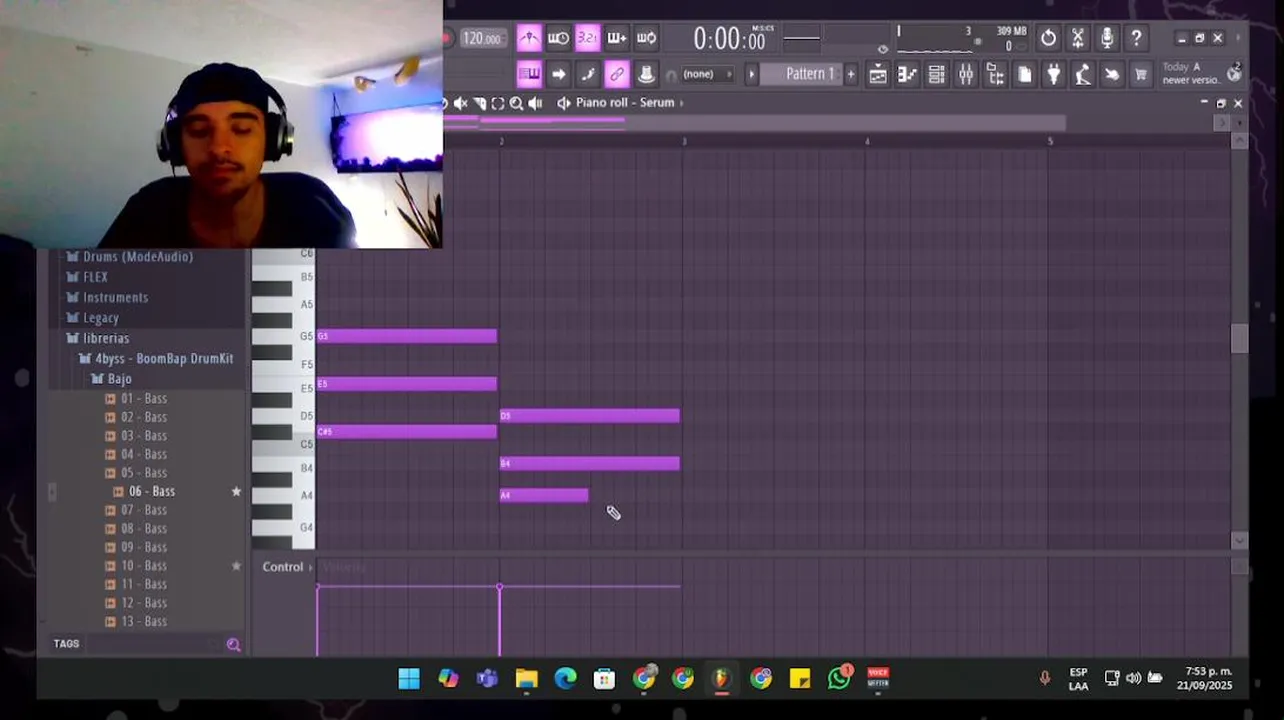1284x720 pixels.
Task: Click the hand pointer toolbar icon
Action: pos(1111,74)
